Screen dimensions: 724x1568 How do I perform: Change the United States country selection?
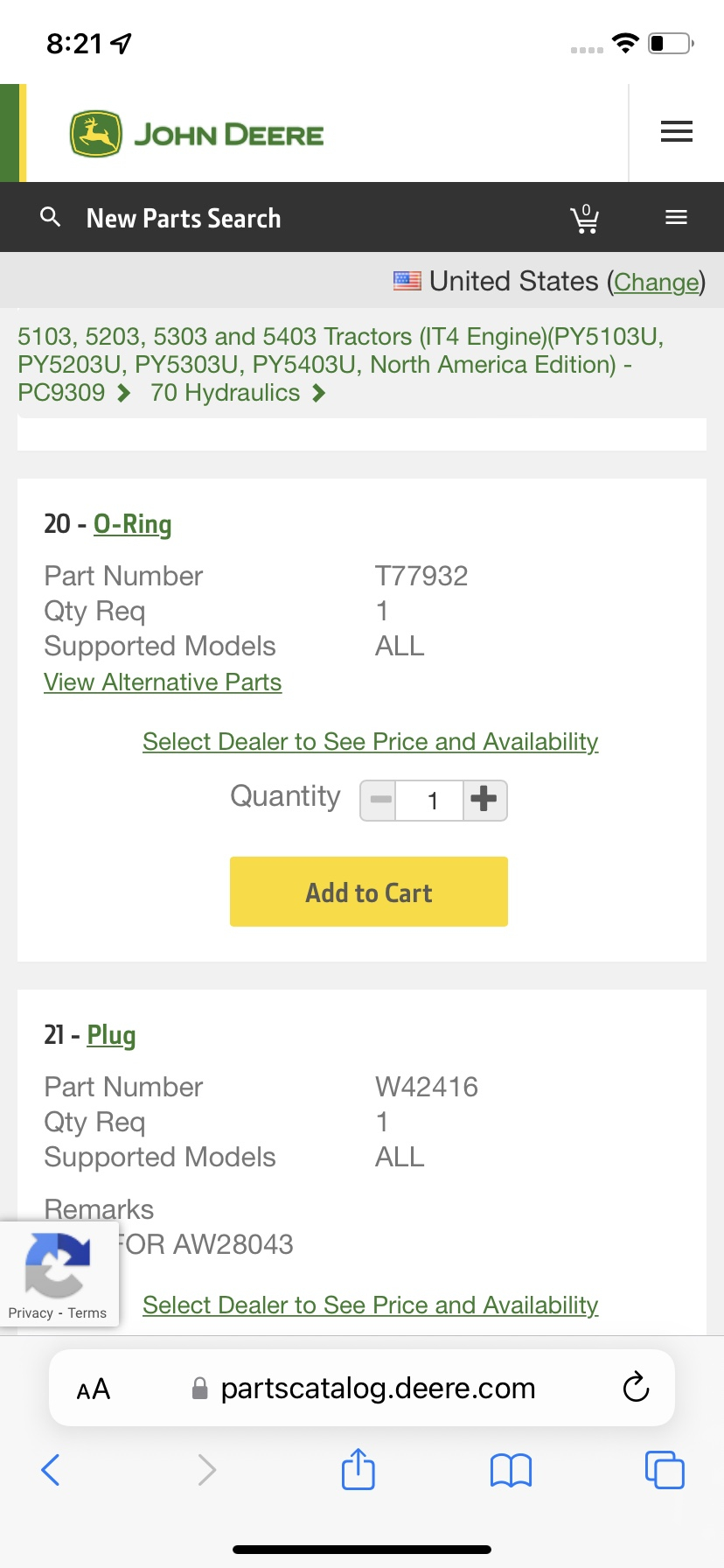pyautogui.click(x=656, y=282)
